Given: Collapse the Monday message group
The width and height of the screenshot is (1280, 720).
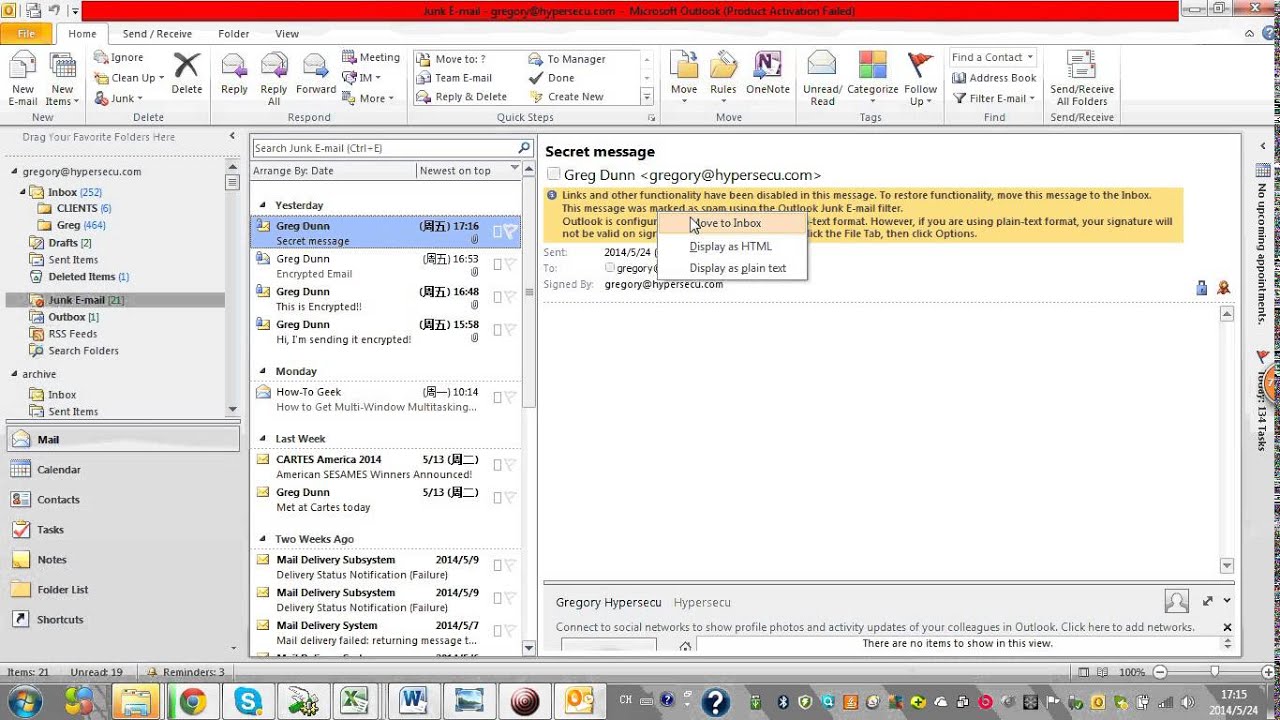Looking at the screenshot, I should [264, 371].
